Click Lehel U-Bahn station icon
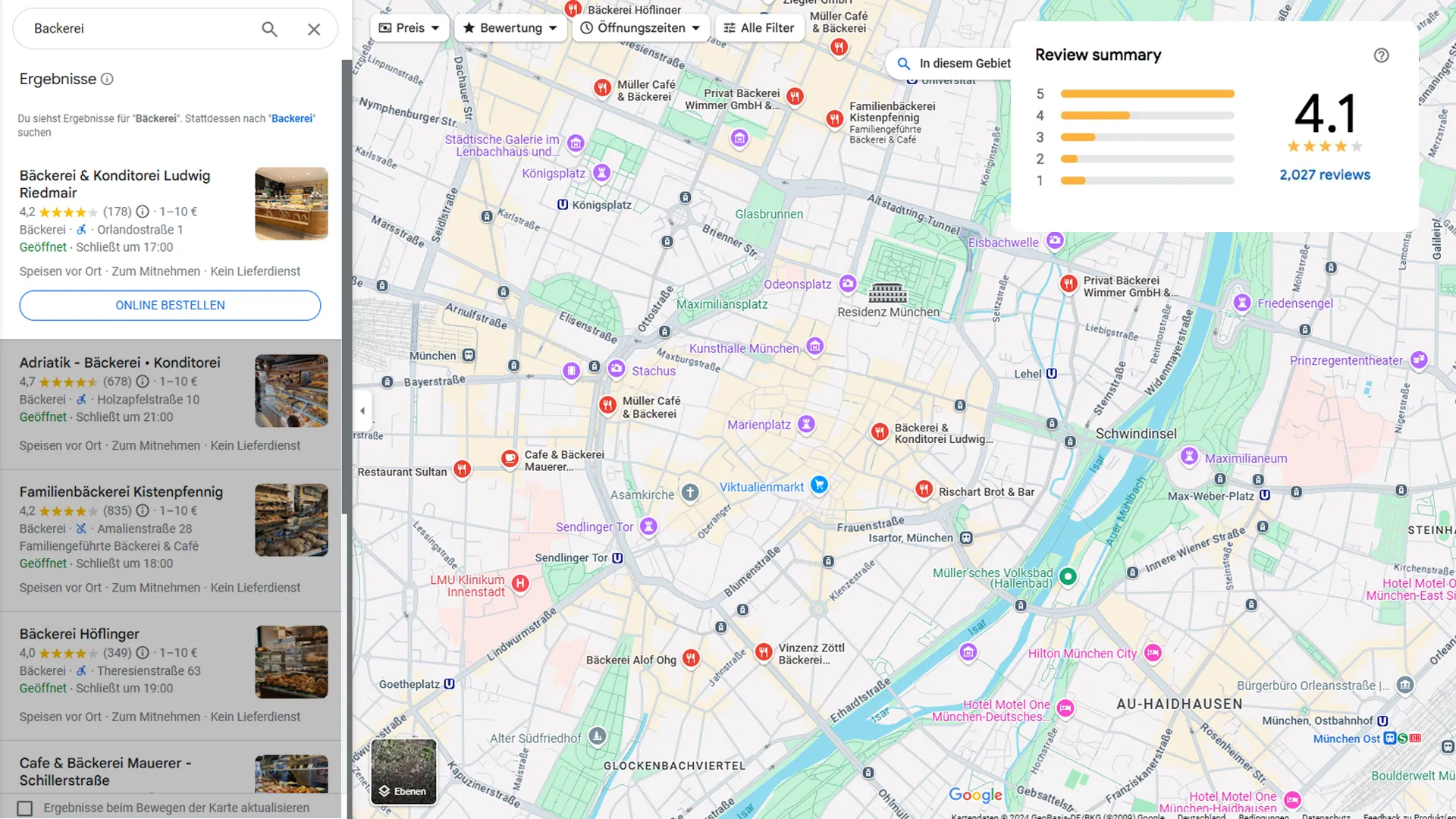Viewport: 1456px width, 819px height. pyautogui.click(x=1052, y=373)
